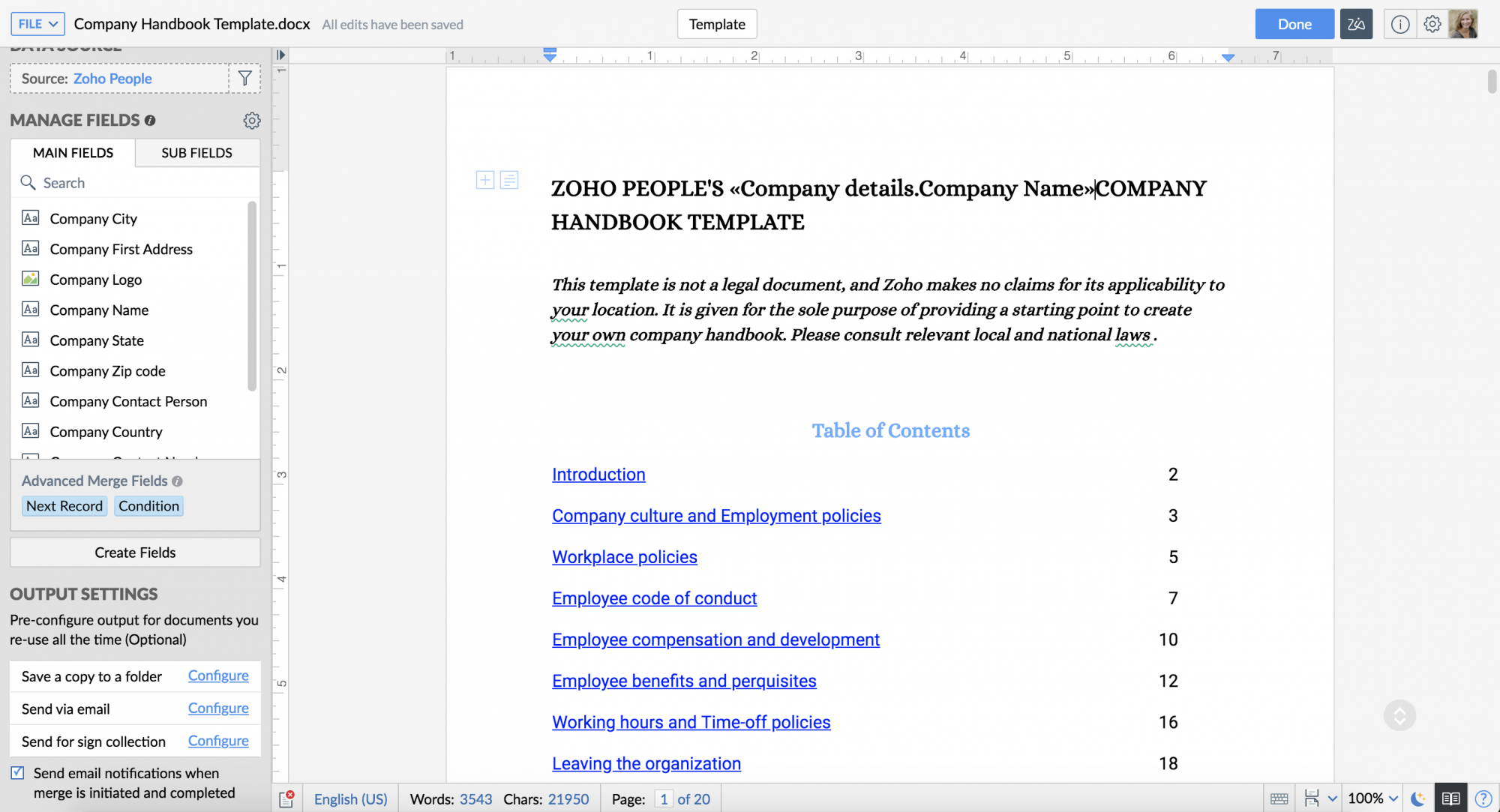1500x812 pixels.
Task: Toggle night mode moon icon
Action: [x=1417, y=799]
